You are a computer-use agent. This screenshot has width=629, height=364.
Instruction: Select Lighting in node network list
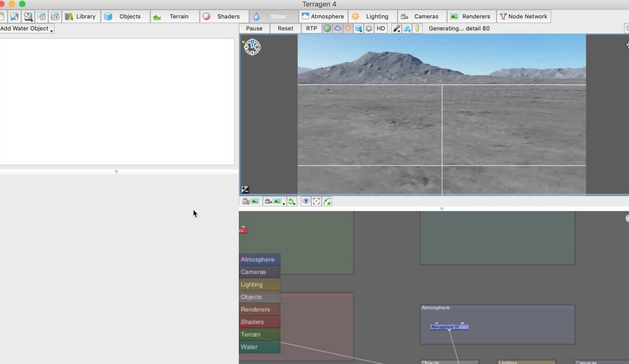260,285
